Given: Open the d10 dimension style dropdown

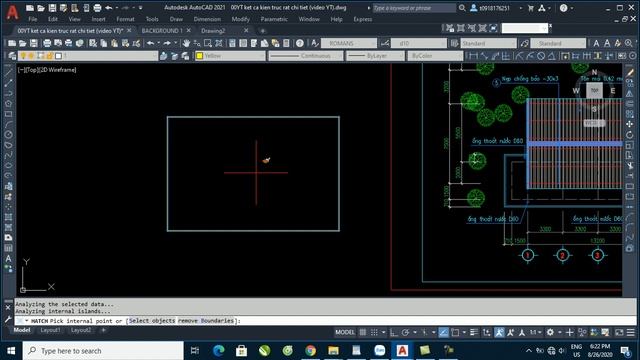Looking at the screenshot, I should tap(419, 43).
